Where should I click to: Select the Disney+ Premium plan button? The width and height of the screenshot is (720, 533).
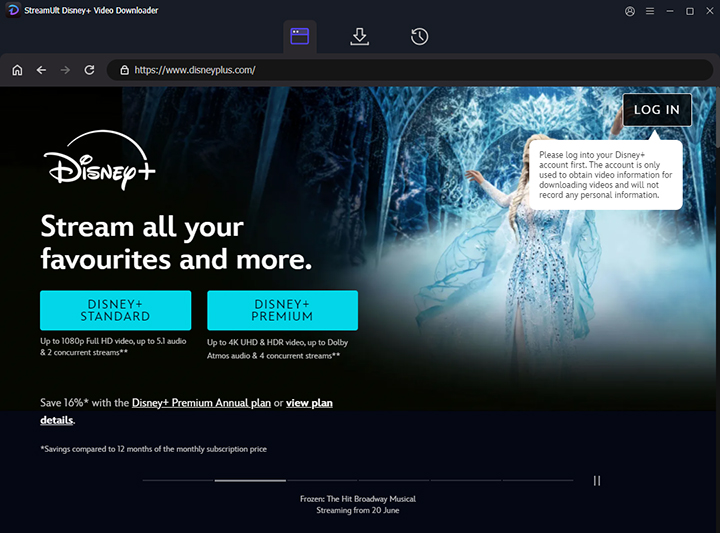(282, 310)
